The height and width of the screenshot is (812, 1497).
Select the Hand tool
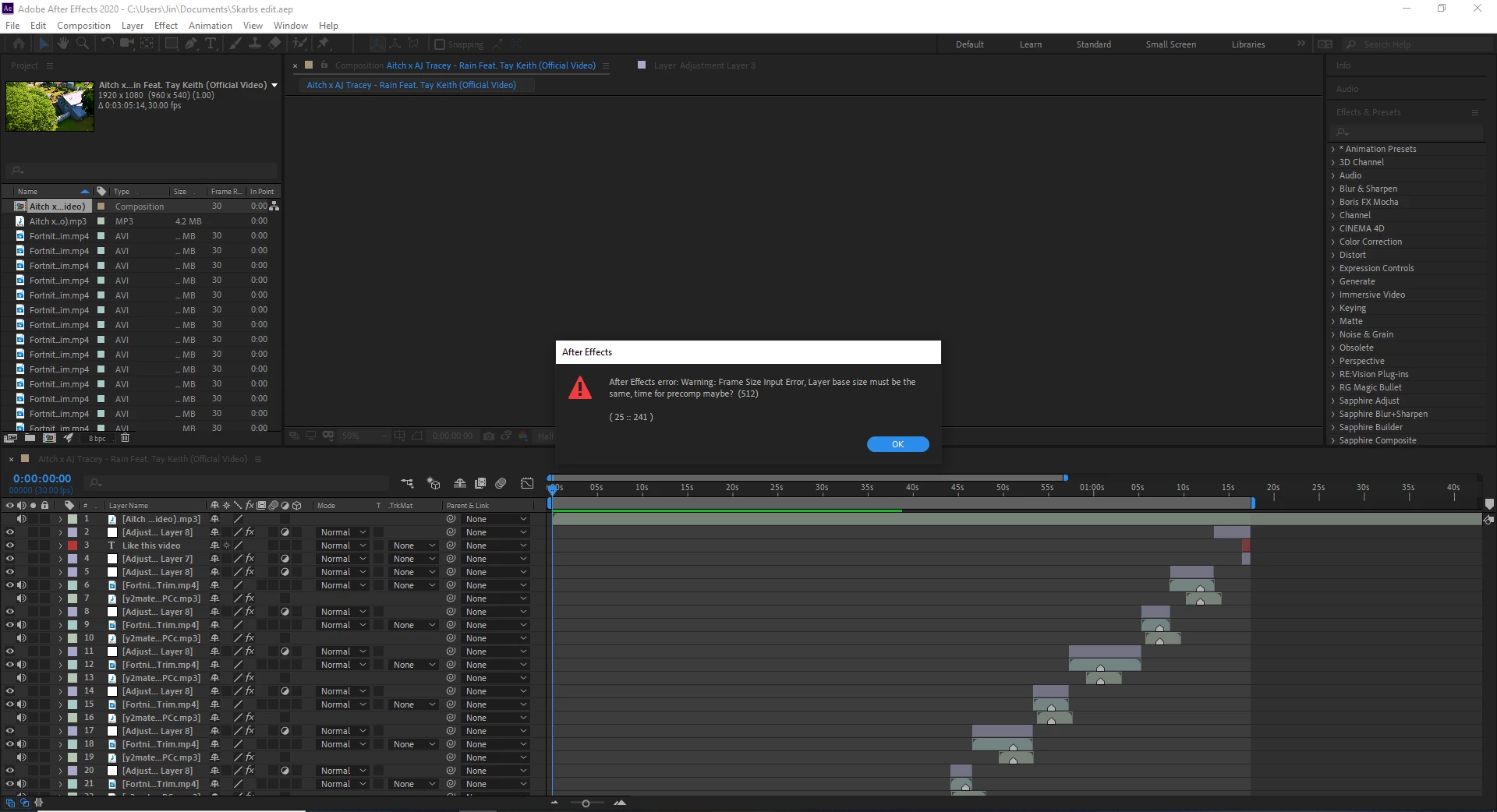[x=63, y=44]
